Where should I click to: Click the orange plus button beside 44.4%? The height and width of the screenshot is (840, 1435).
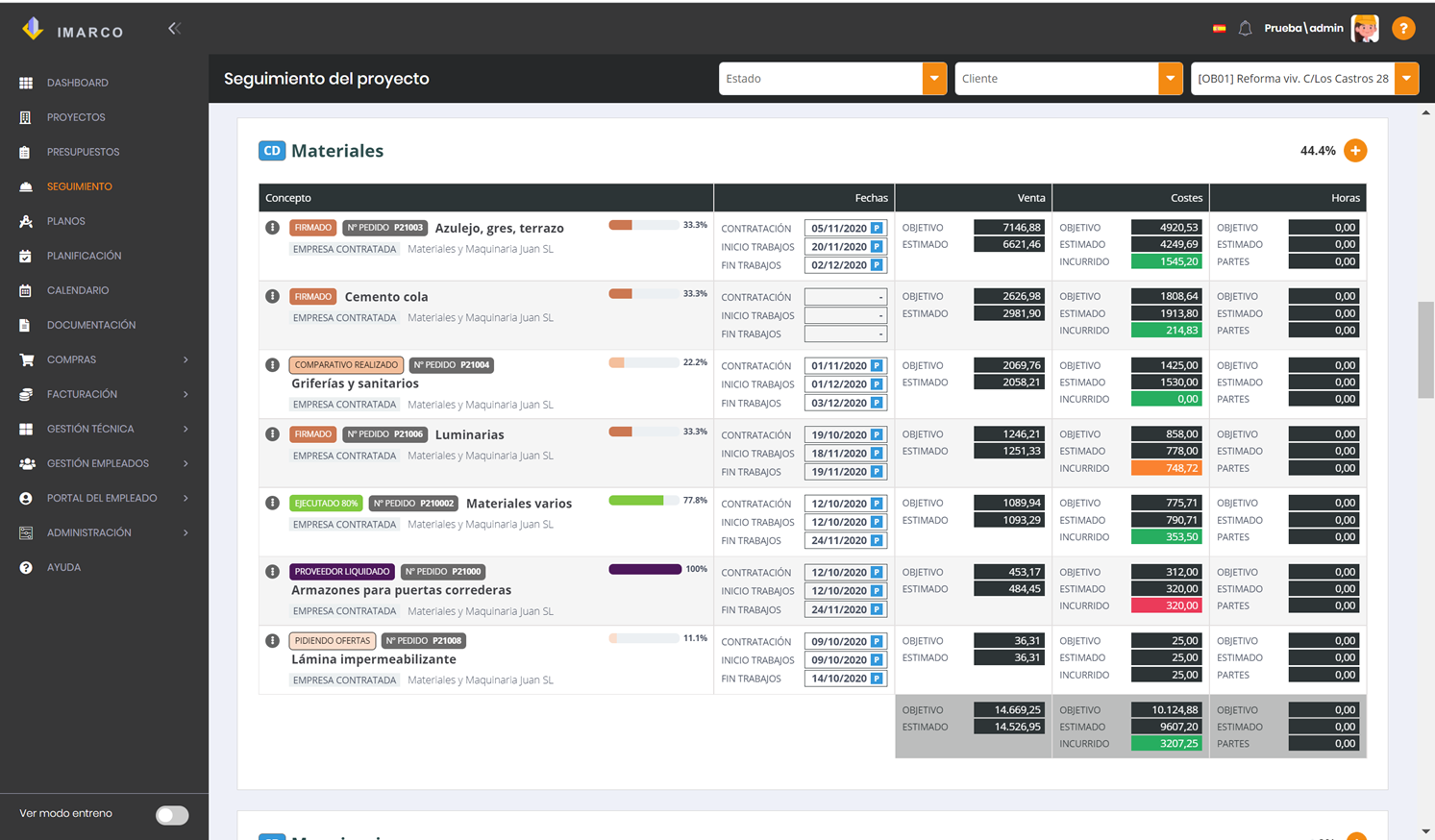(1355, 151)
